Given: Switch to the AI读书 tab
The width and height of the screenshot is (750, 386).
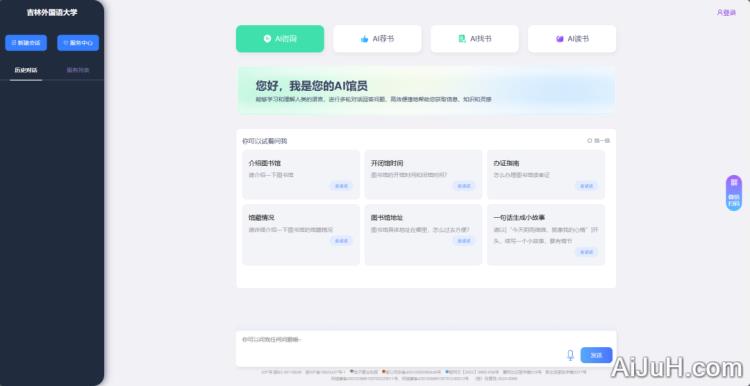Looking at the screenshot, I should click(572, 39).
